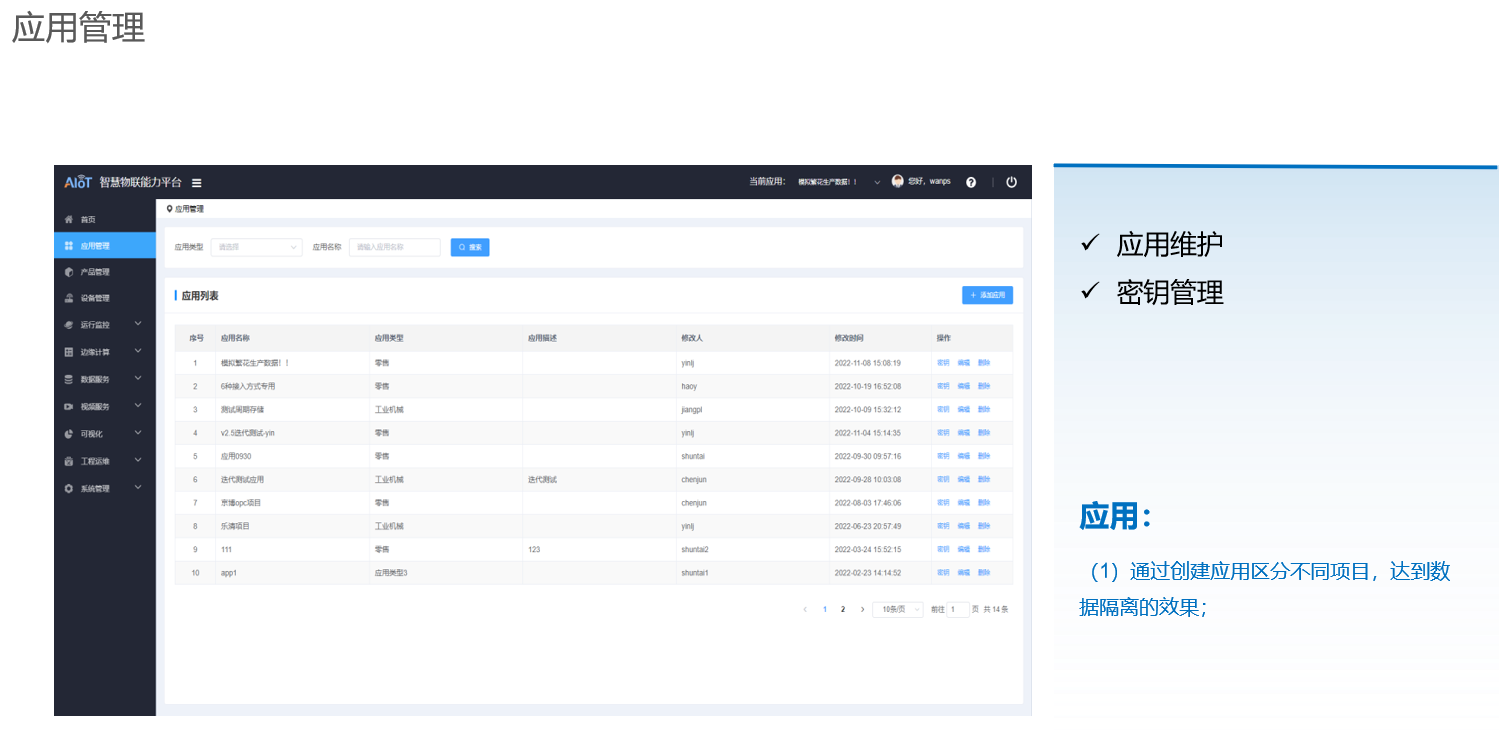Click the hamburger menu collapse icon
Screen dimensions: 1500x736
click(197, 183)
